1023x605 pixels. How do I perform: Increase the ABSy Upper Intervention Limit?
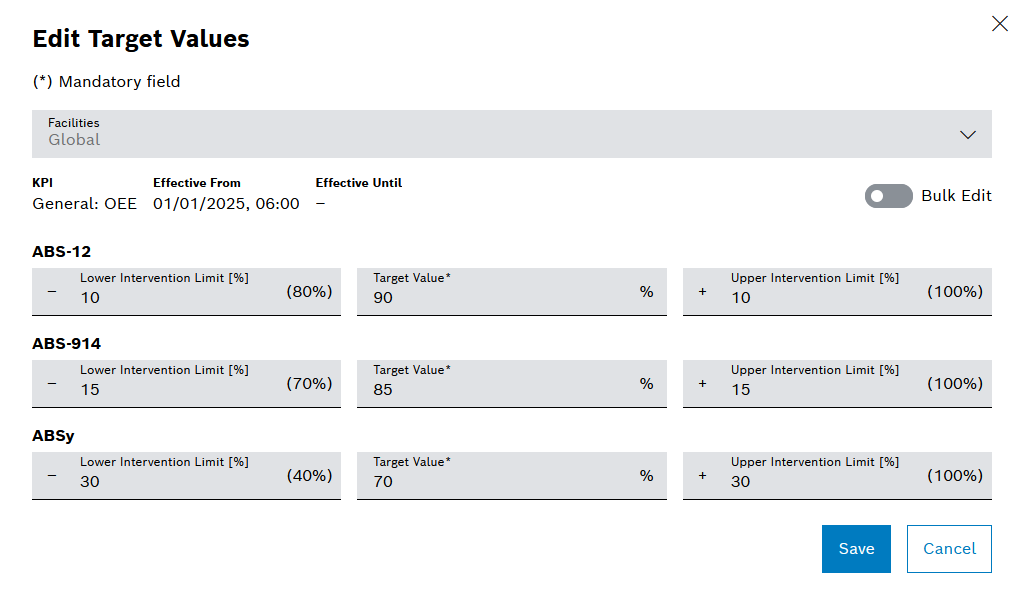701,475
